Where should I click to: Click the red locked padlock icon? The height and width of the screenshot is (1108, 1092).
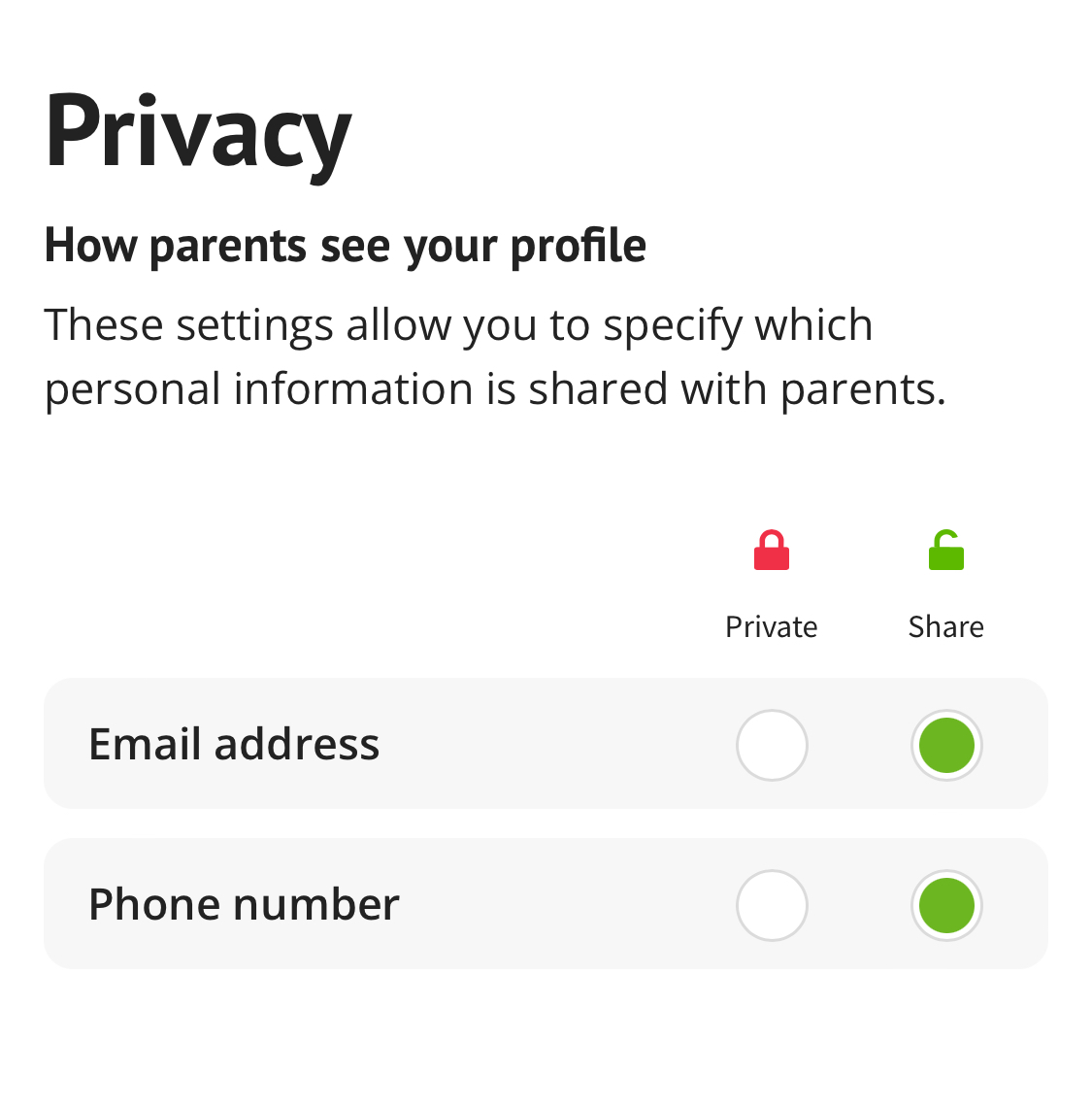[772, 550]
